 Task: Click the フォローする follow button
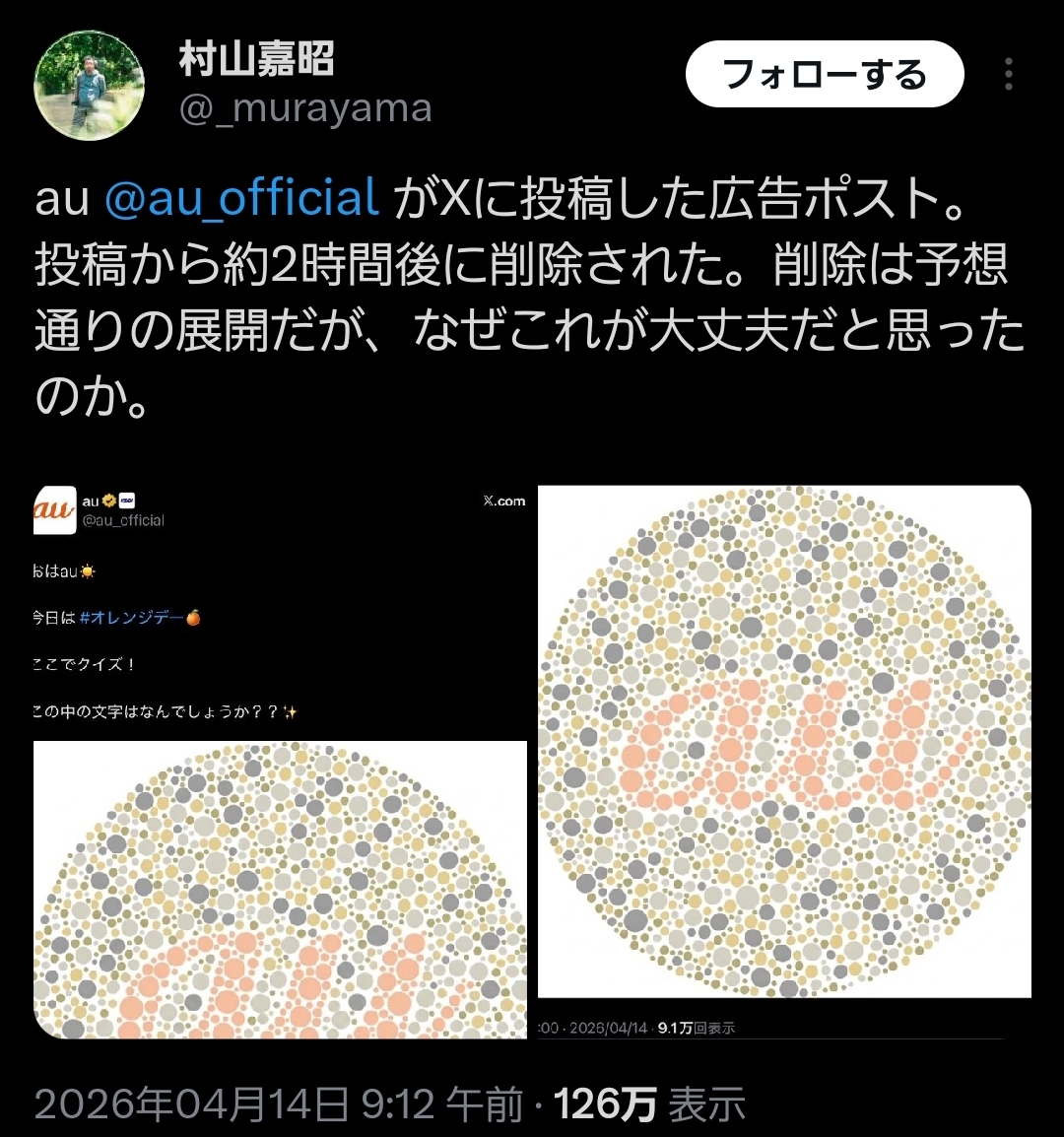pyautogui.click(x=825, y=74)
